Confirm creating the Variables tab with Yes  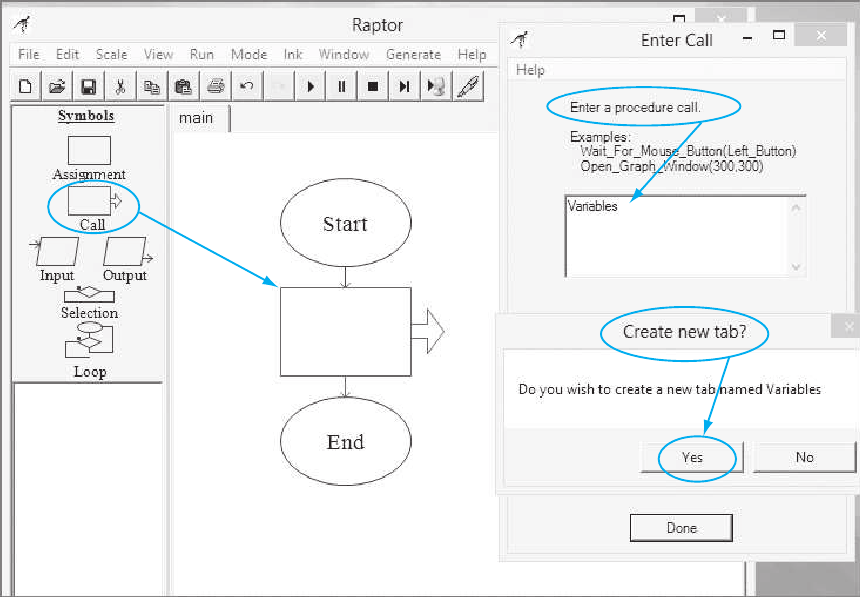[x=693, y=457]
